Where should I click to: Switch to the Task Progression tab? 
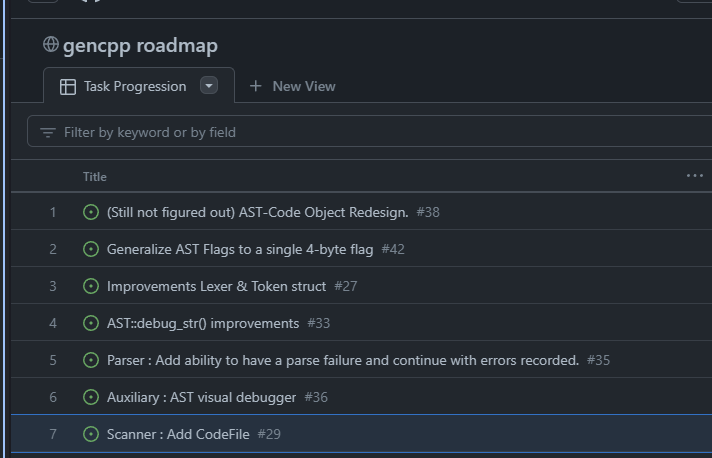tap(134, 86)
